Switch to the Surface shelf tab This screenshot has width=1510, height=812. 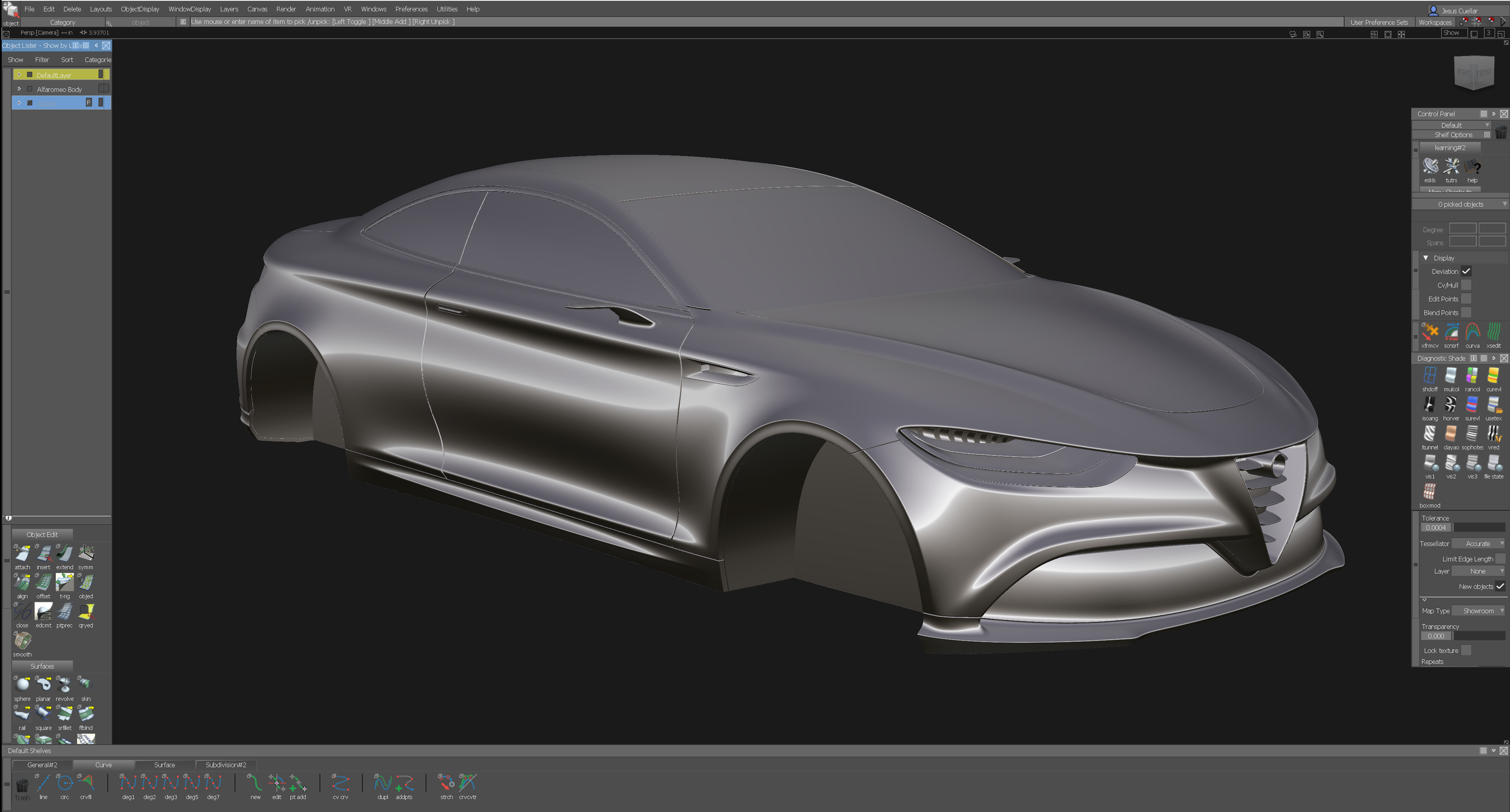164,764
